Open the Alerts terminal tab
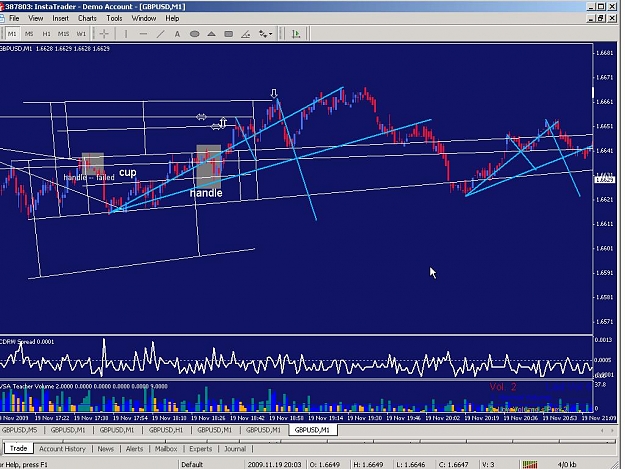625x469 pixels. 134,449
